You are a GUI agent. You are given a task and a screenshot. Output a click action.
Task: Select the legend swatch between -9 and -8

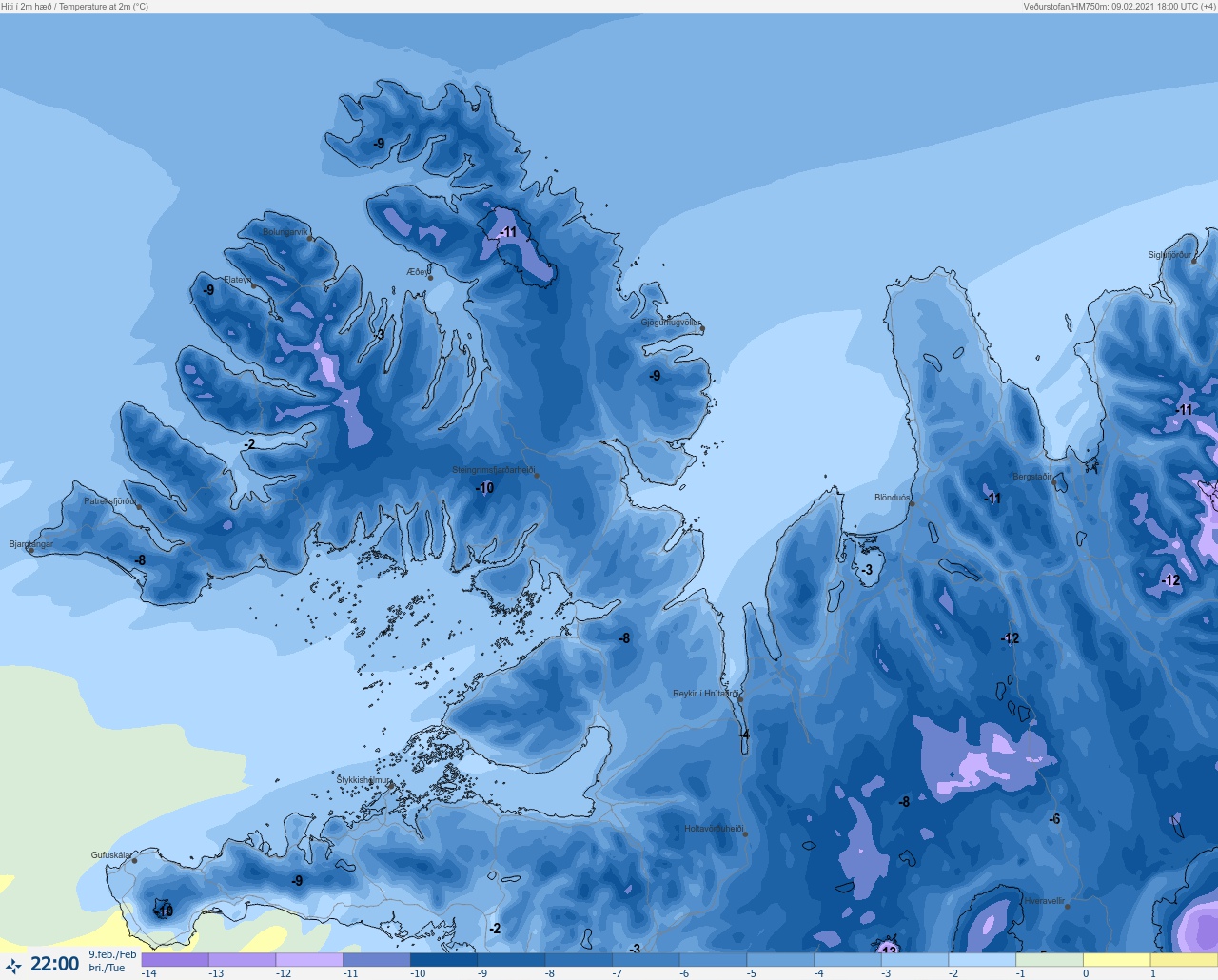[x=511, y=960]
